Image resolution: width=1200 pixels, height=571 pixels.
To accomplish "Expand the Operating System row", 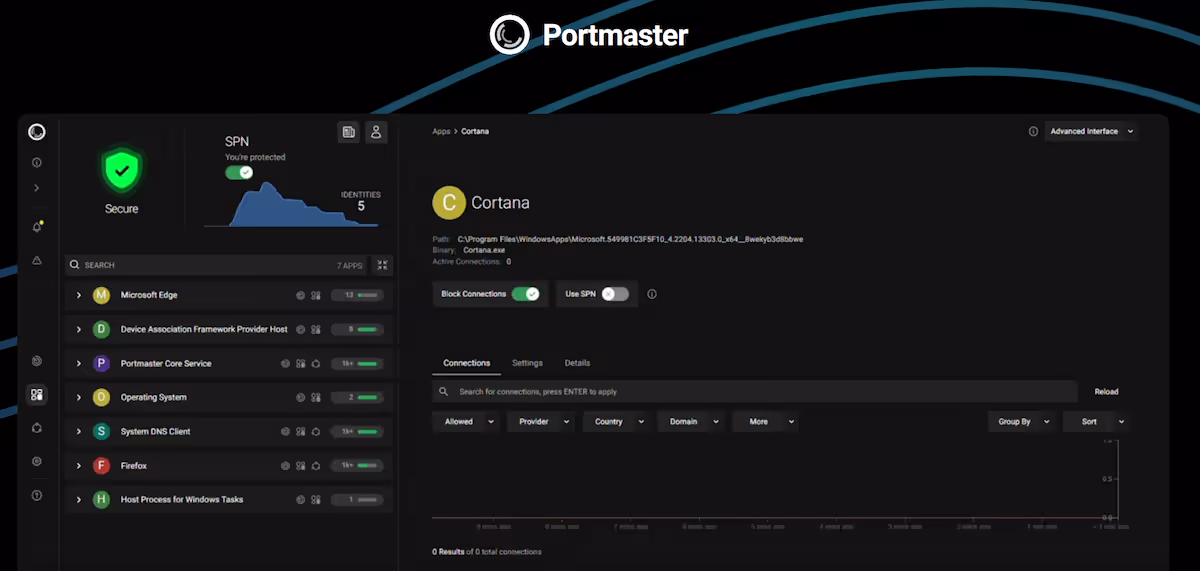I will point(79,398).
